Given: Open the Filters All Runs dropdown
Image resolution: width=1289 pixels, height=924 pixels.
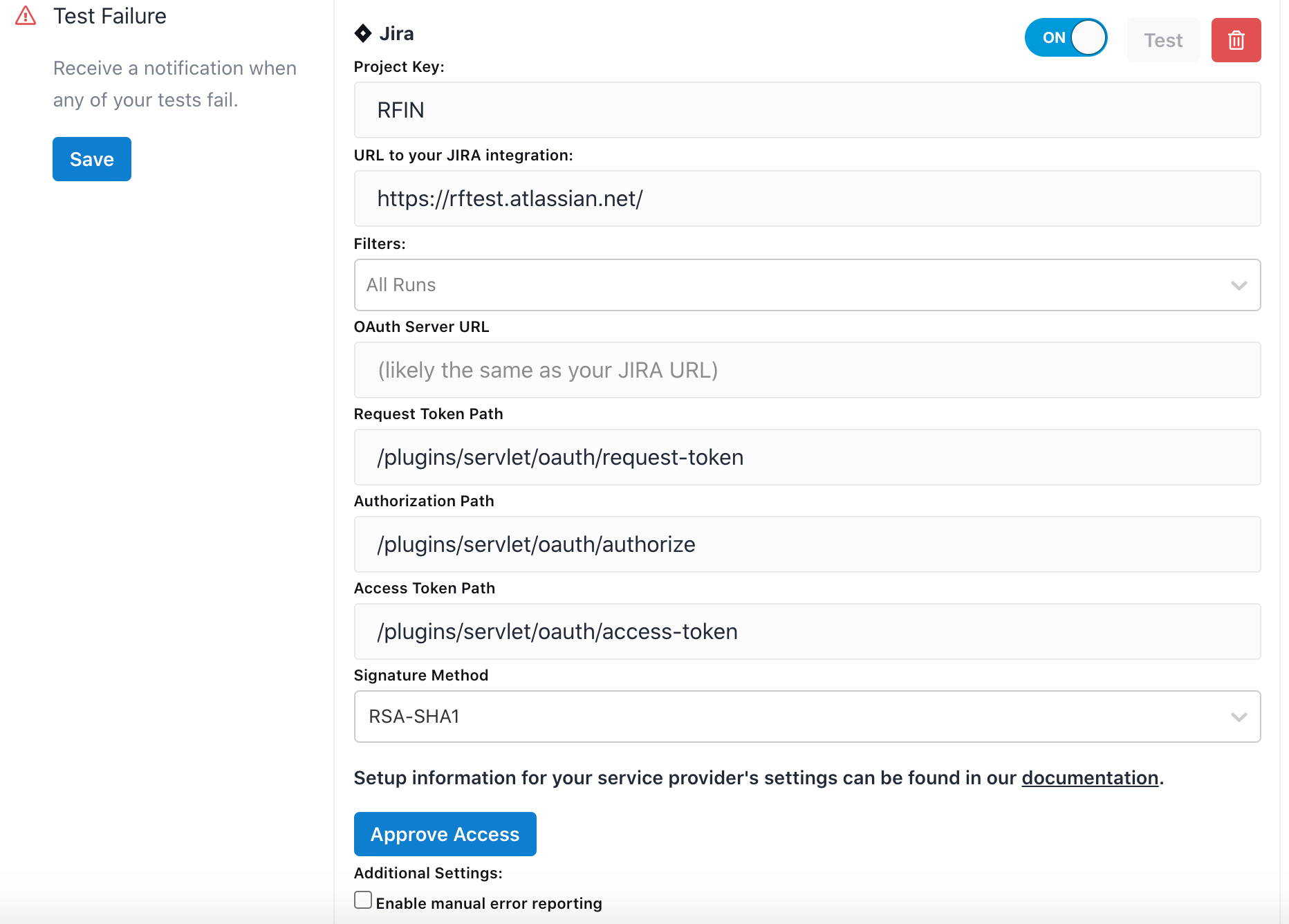Looking at the screenshot, I should coord(807,285).
